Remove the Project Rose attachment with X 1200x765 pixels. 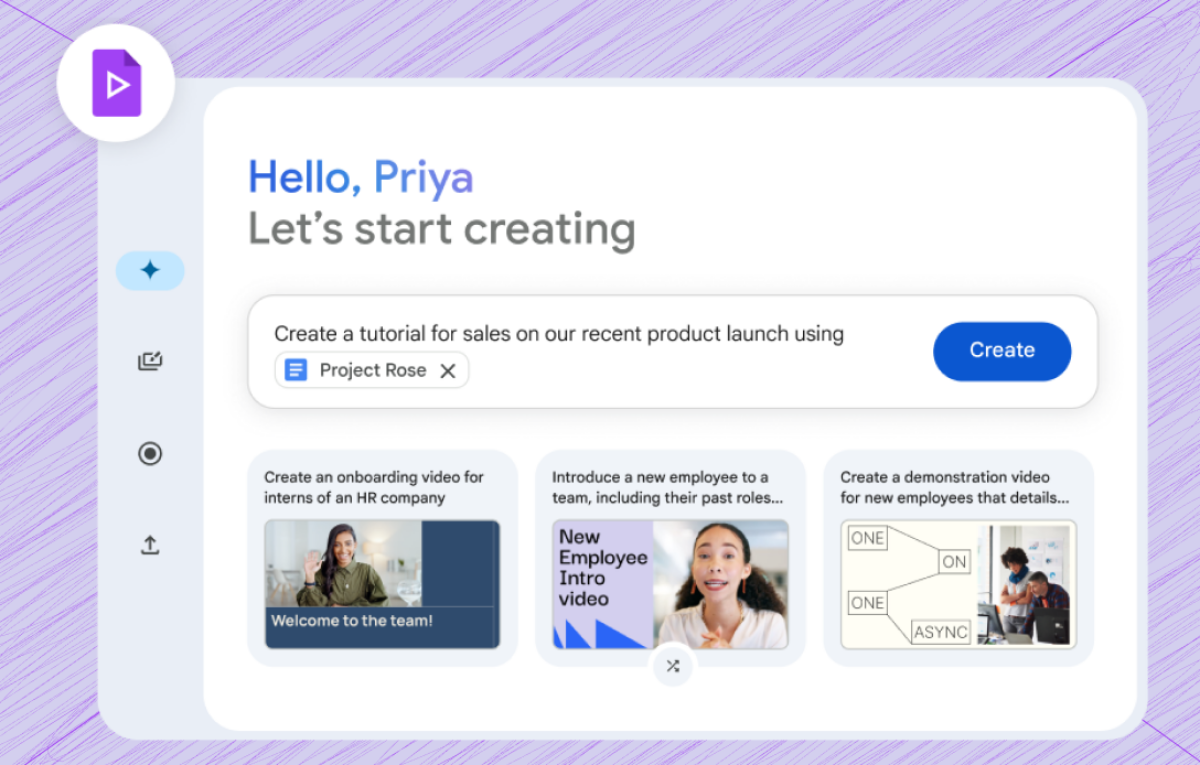[x=448, y=371]
